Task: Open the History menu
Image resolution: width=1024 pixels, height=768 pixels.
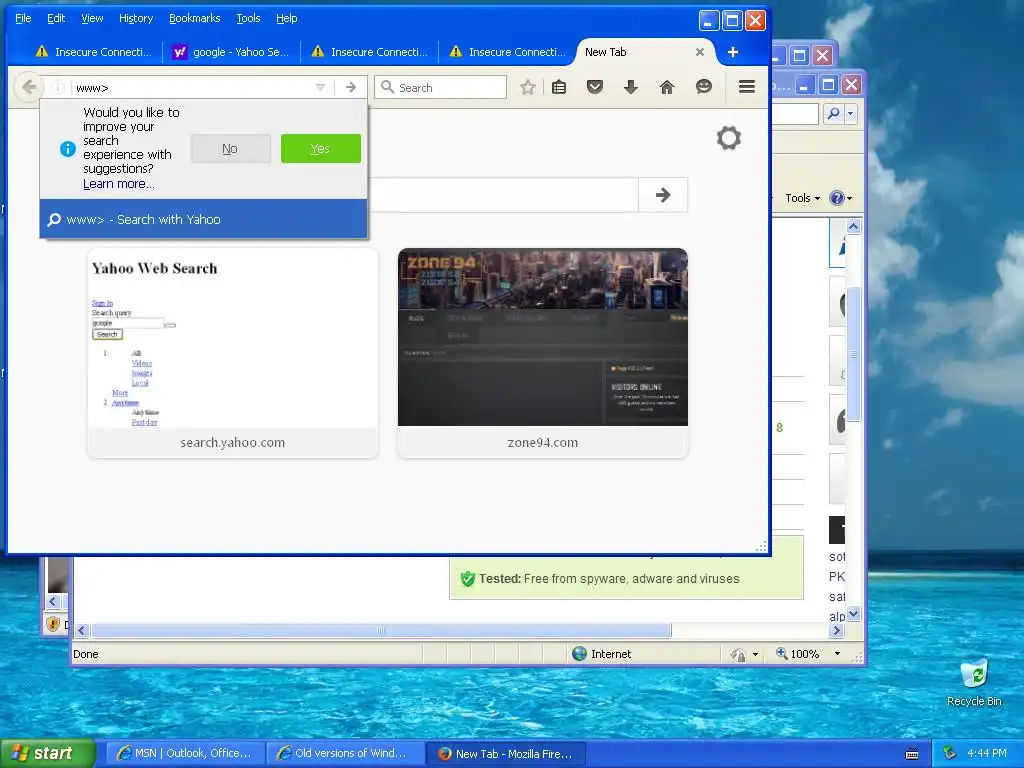Action: click(136, 18)
